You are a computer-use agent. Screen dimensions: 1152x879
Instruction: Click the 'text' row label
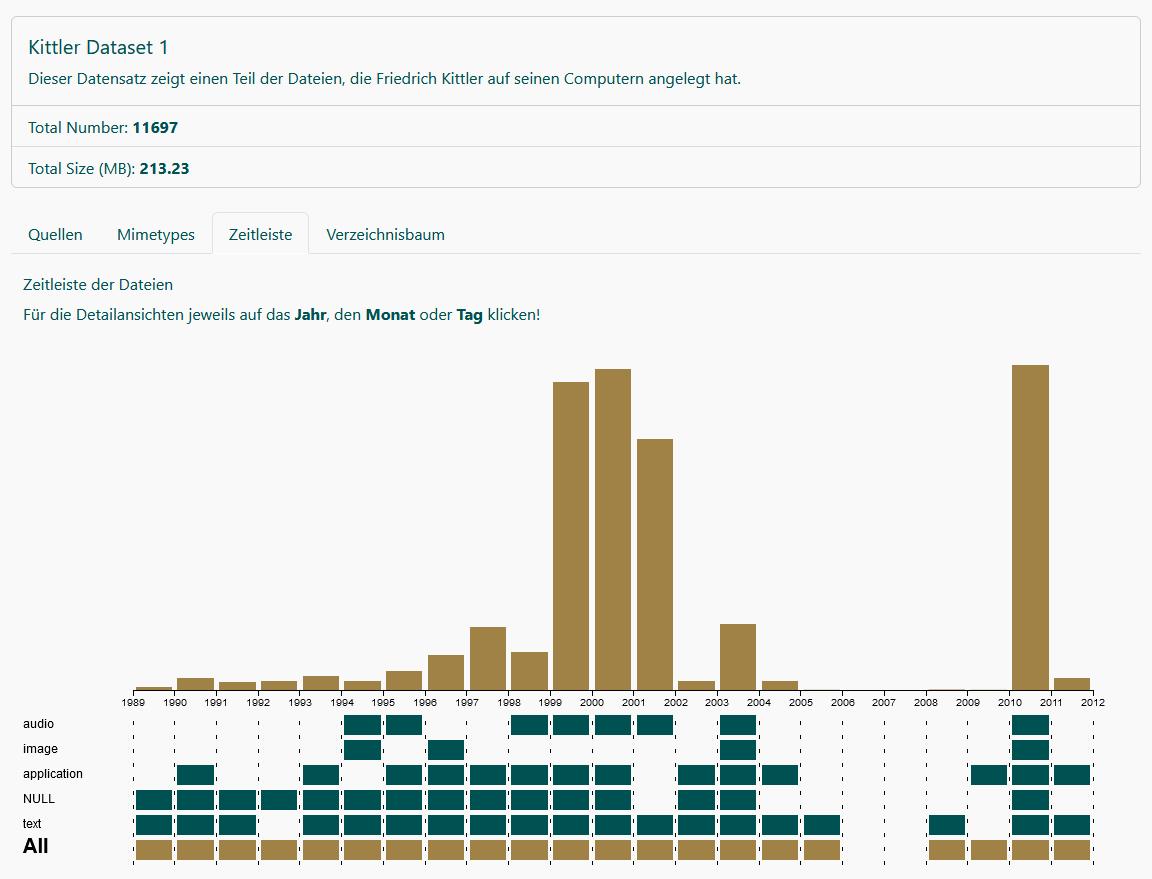[32, 824]
